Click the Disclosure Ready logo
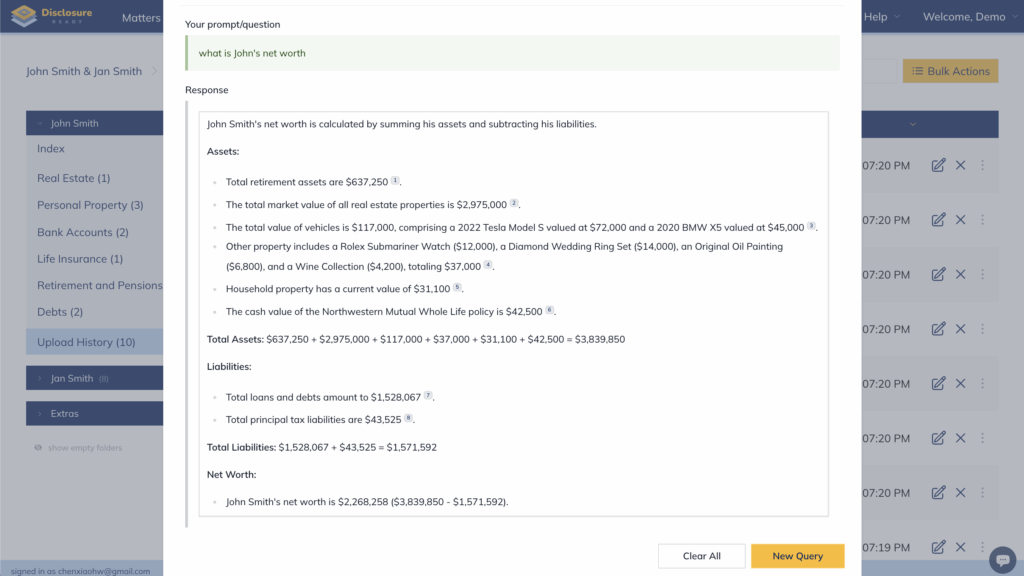 click(x=53, y=17)
